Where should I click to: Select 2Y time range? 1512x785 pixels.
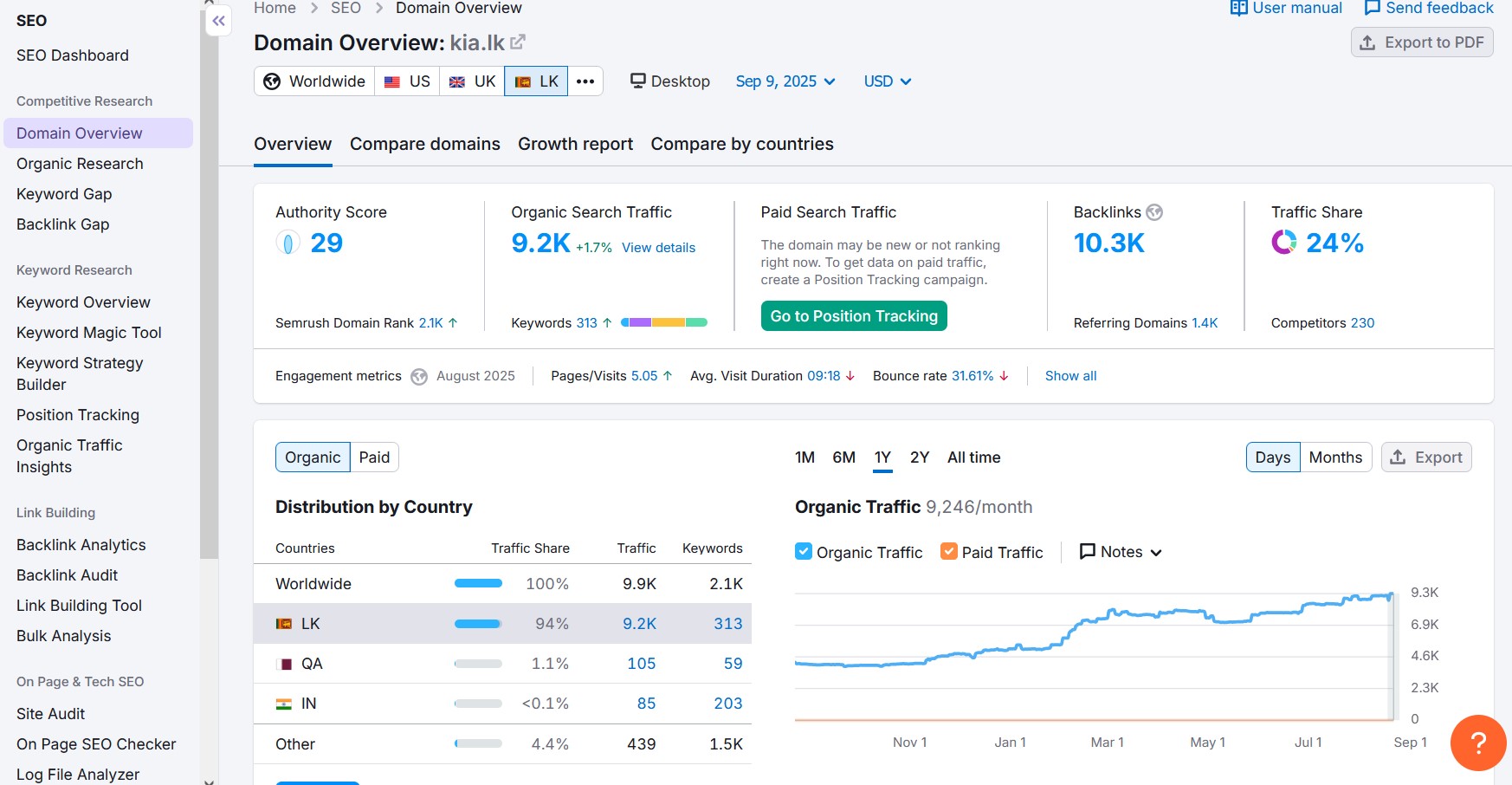tap(920, 457)
